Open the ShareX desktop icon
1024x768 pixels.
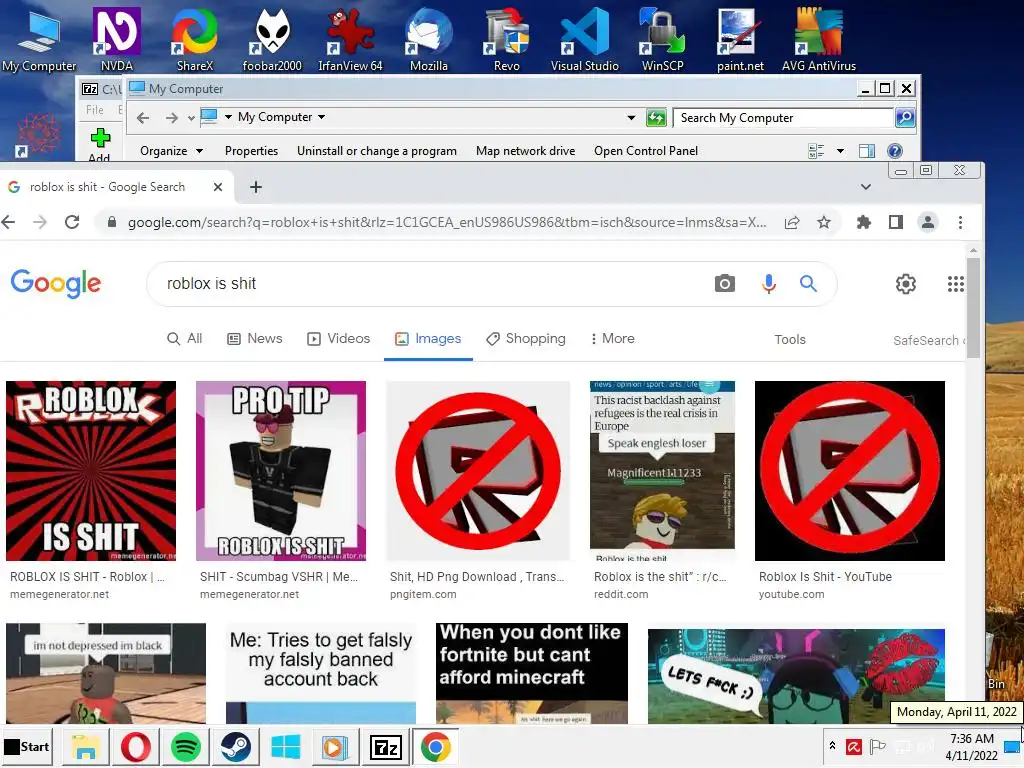pos(195,39)
